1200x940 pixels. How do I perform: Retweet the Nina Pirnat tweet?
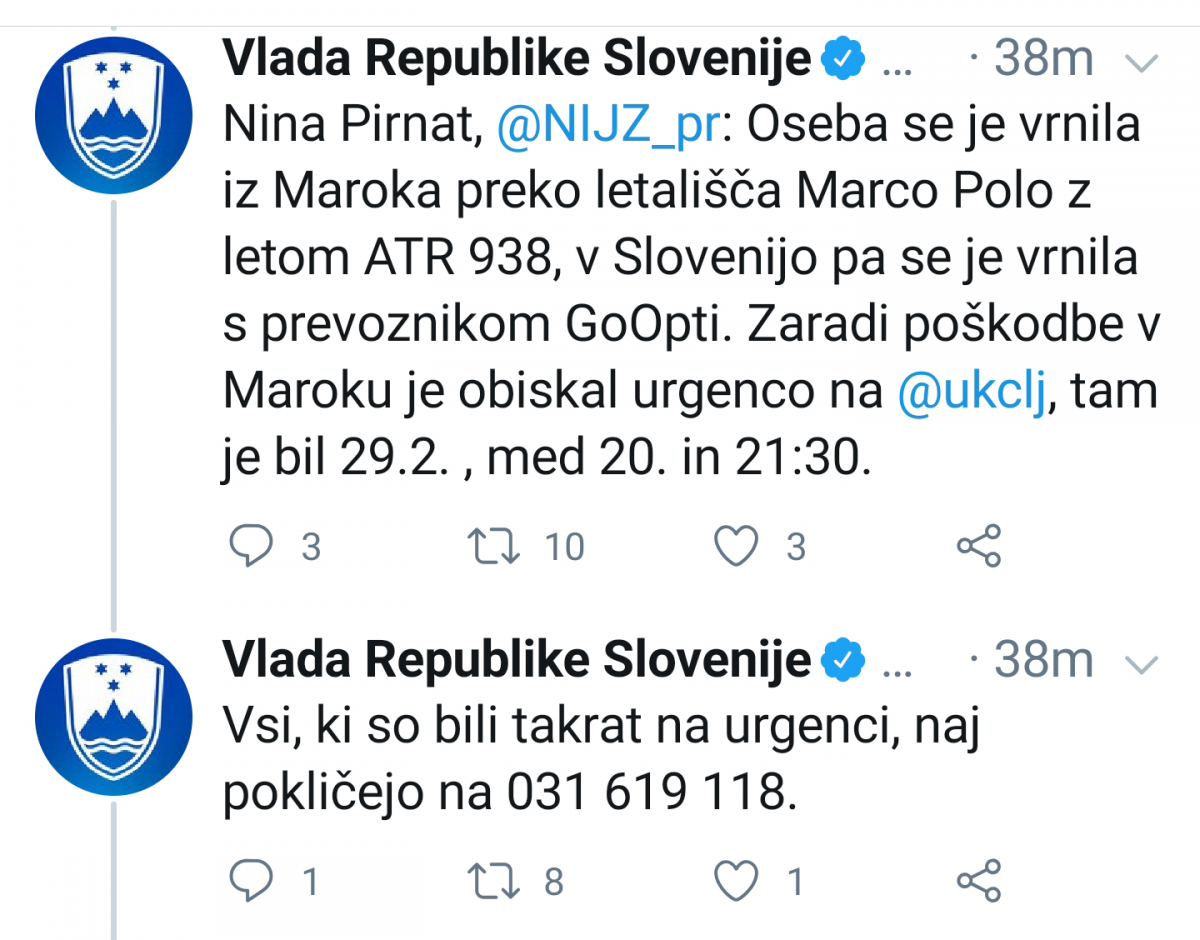494,546
